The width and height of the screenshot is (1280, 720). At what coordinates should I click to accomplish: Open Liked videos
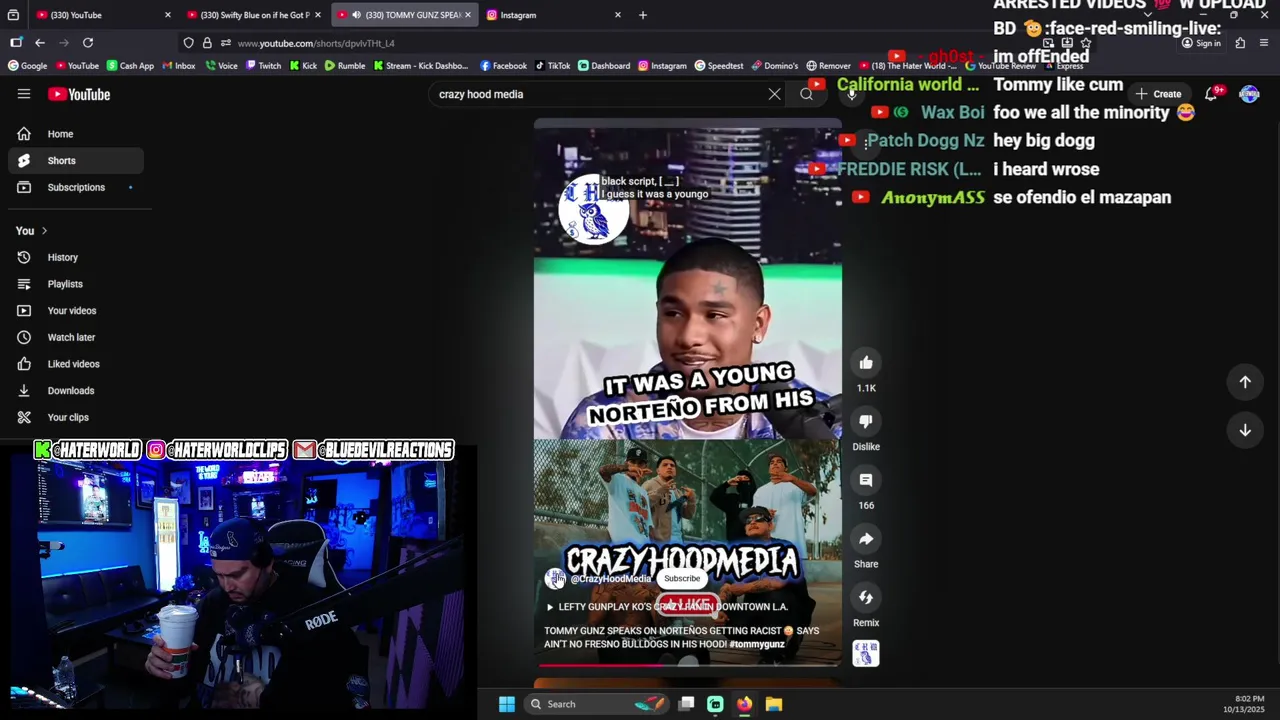point(76,364)
